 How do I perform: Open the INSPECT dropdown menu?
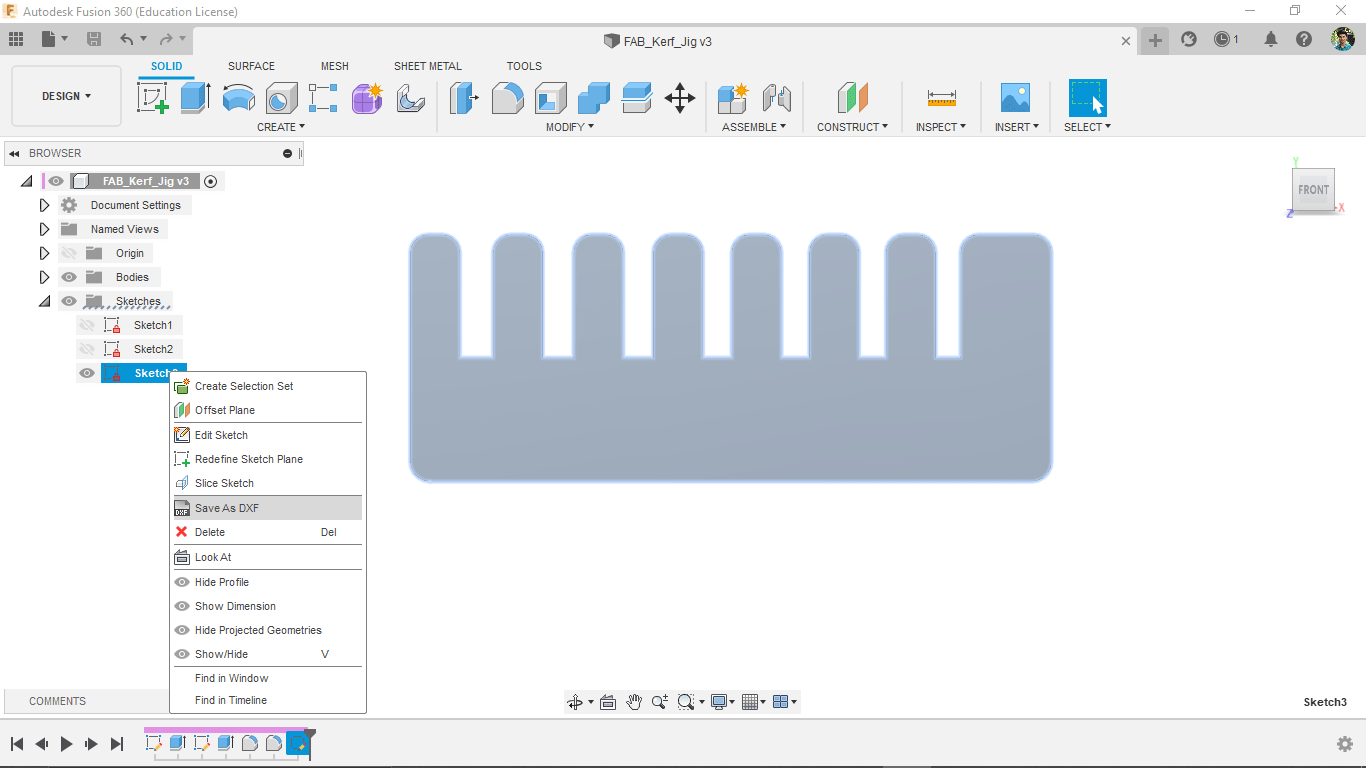pos(941,127)
